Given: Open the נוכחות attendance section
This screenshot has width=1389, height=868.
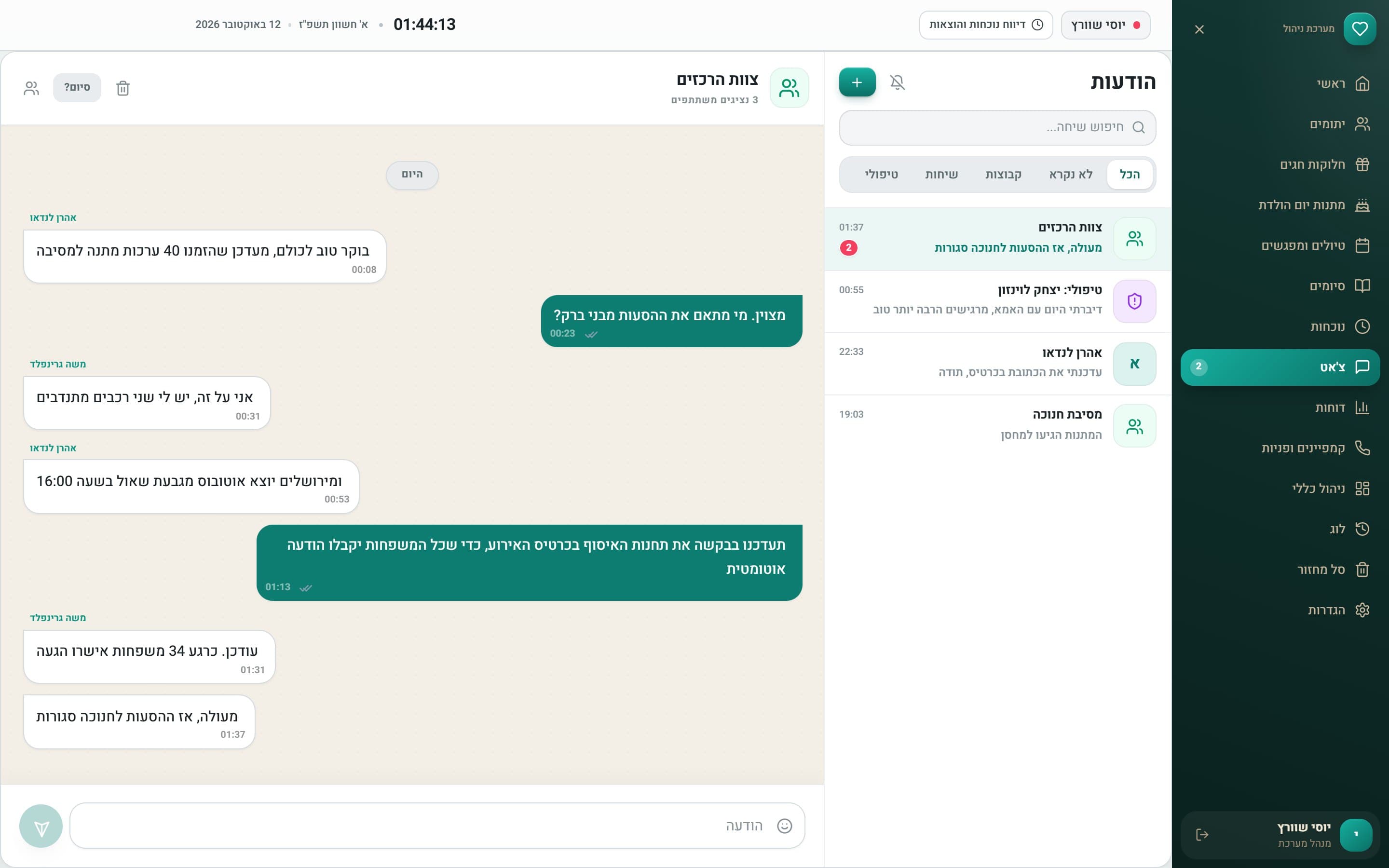Looking at the screenshot, I should 1280,326.
